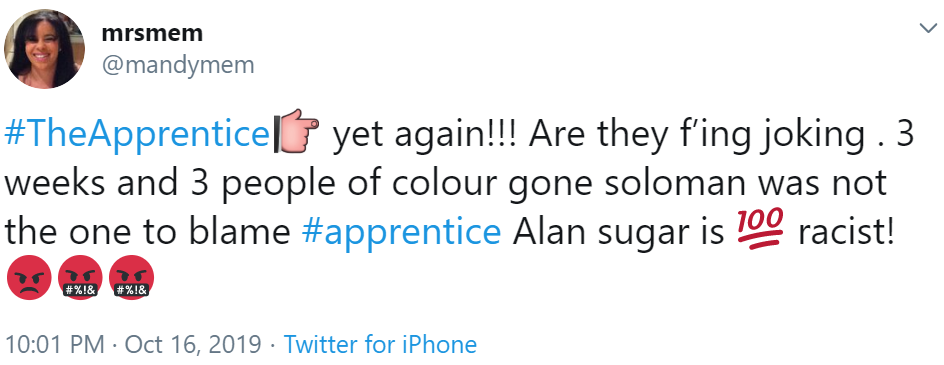The height and width of the screenshot is (365, 944).
Task: Open the mrsmem profile avatar picture
Action: click(44, 49)
